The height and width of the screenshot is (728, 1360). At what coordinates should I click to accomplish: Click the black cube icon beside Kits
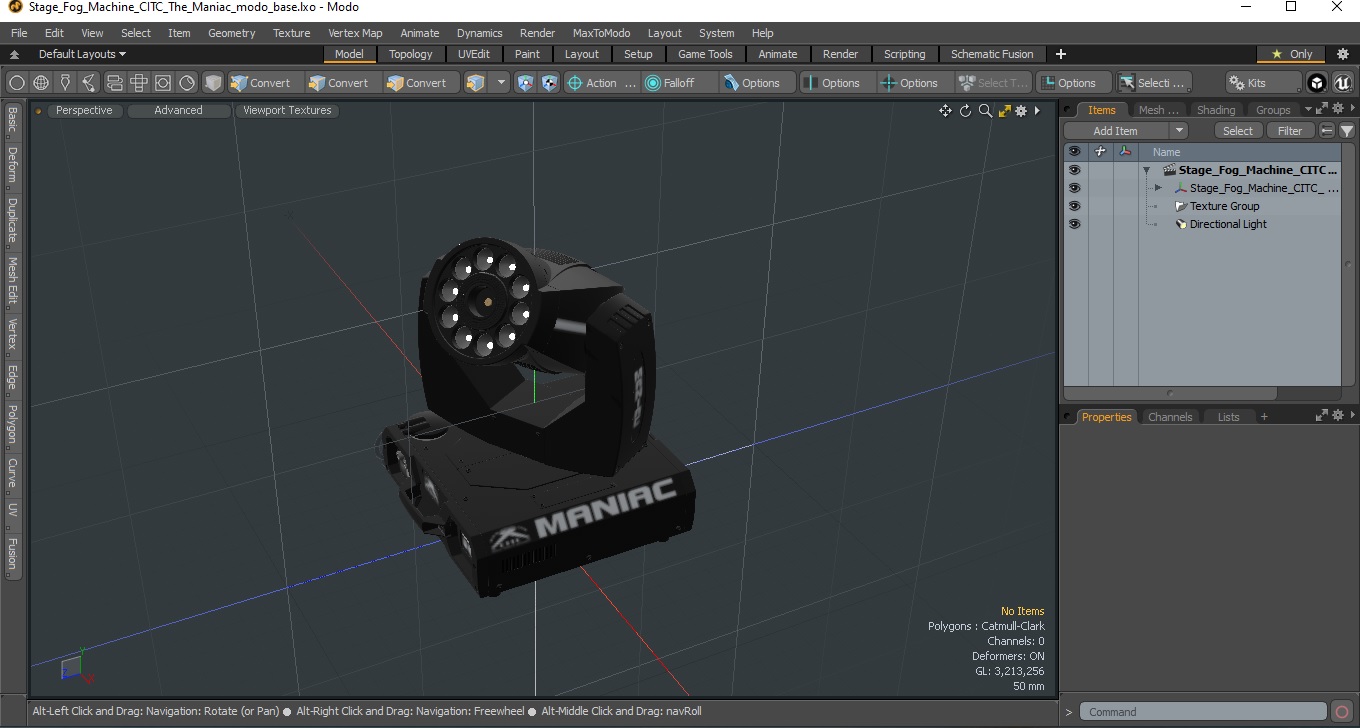coord(1317,83)
